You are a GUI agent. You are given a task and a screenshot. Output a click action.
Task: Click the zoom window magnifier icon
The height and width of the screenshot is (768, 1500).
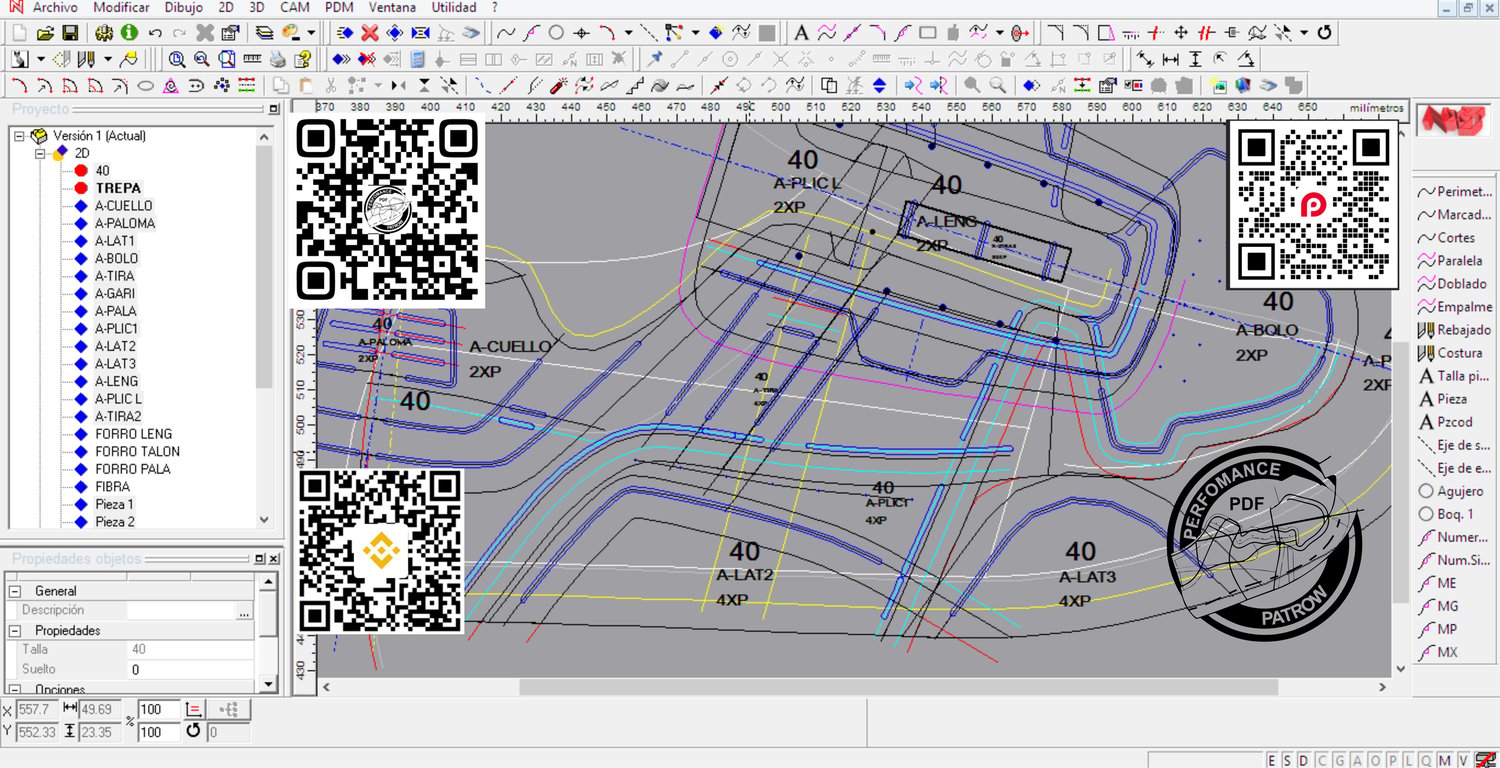click(x=177, y=59)
